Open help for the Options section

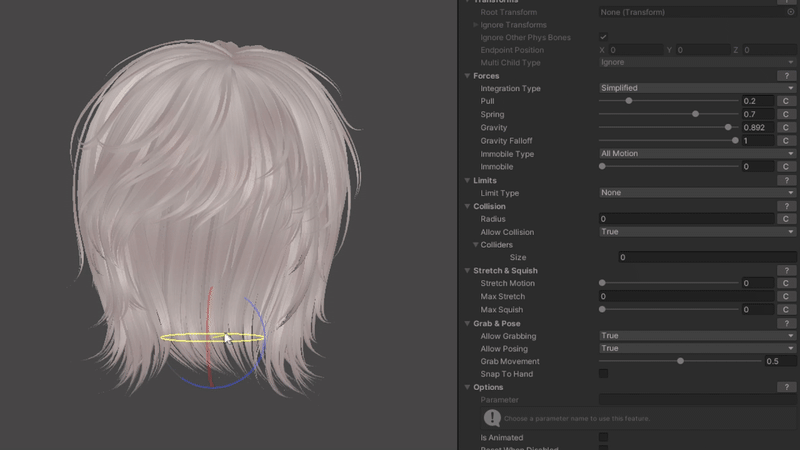[x=786, y=387]
